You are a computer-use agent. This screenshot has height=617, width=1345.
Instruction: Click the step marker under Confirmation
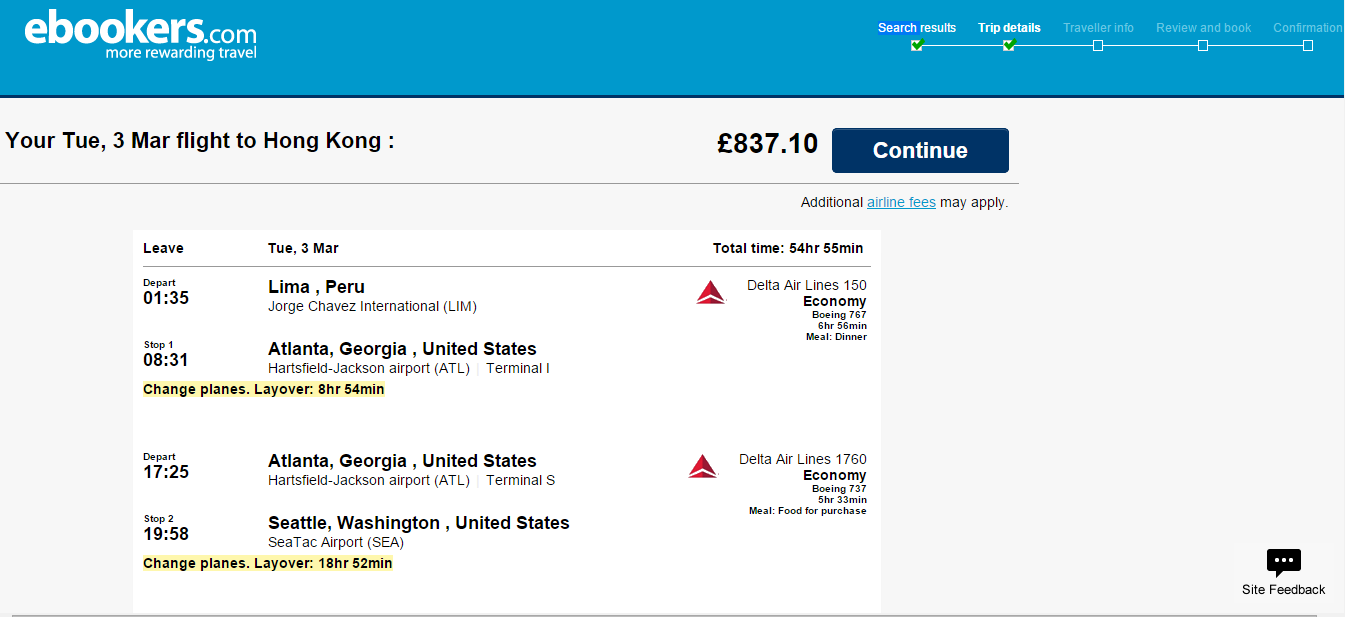(x=1308, y=45)
